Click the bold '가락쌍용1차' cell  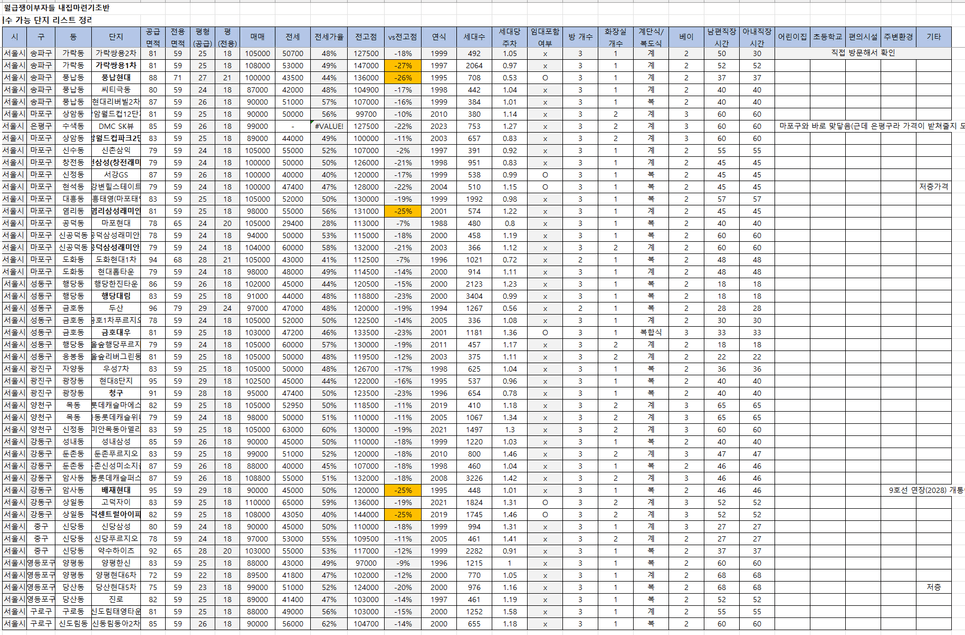116,65
